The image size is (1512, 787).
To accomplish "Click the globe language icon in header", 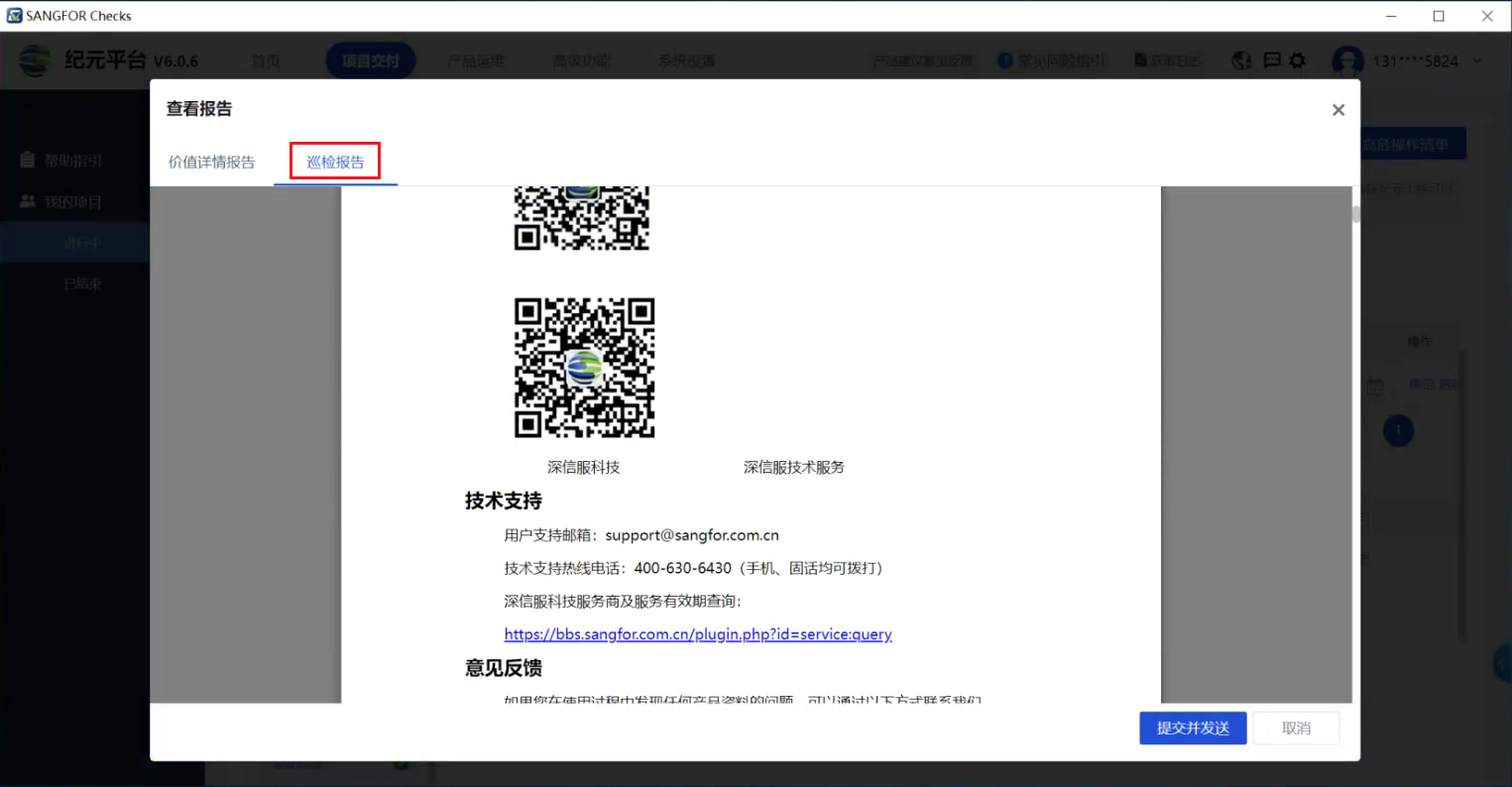I will click(x=1241, y=60).
